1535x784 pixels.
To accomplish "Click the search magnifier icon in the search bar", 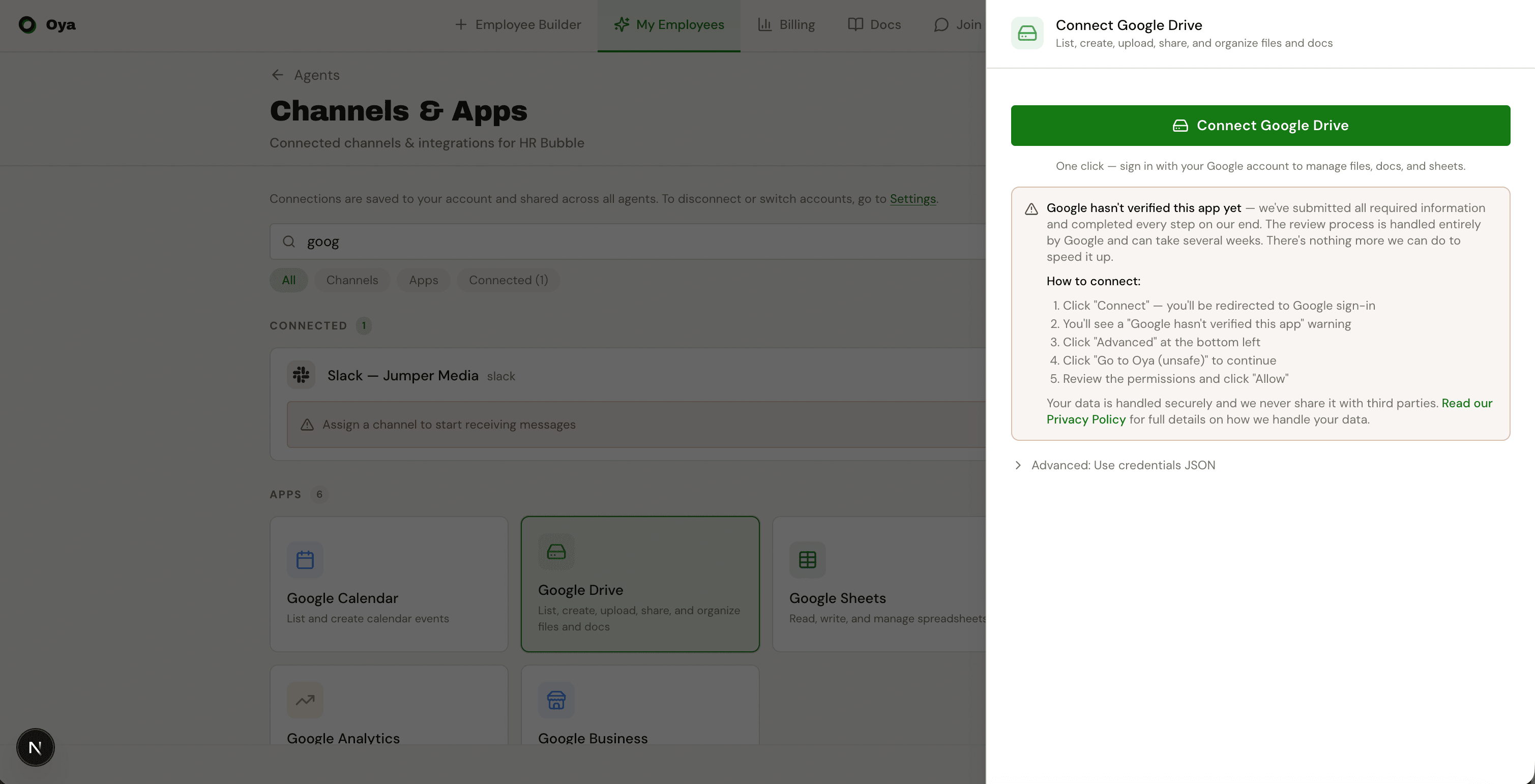I will pos(289,242).
